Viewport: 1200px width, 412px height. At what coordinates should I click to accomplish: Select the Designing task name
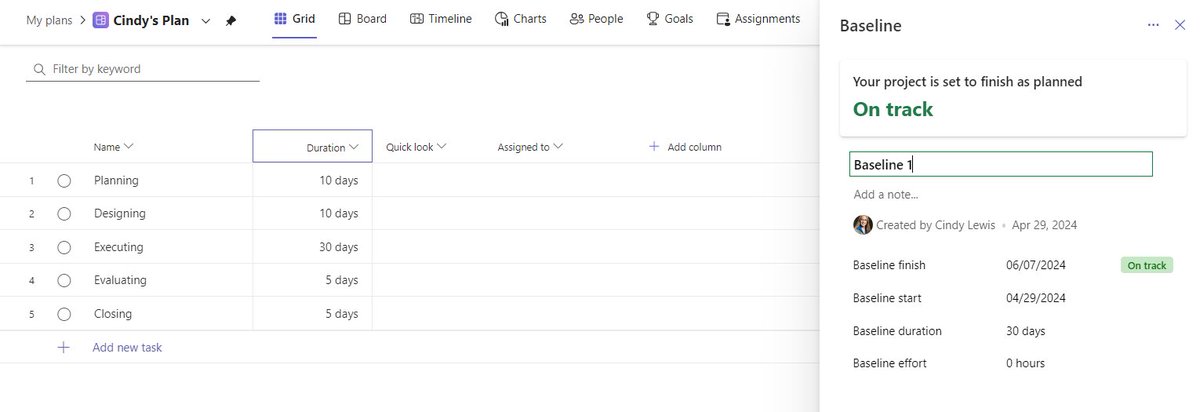[120, 213]
